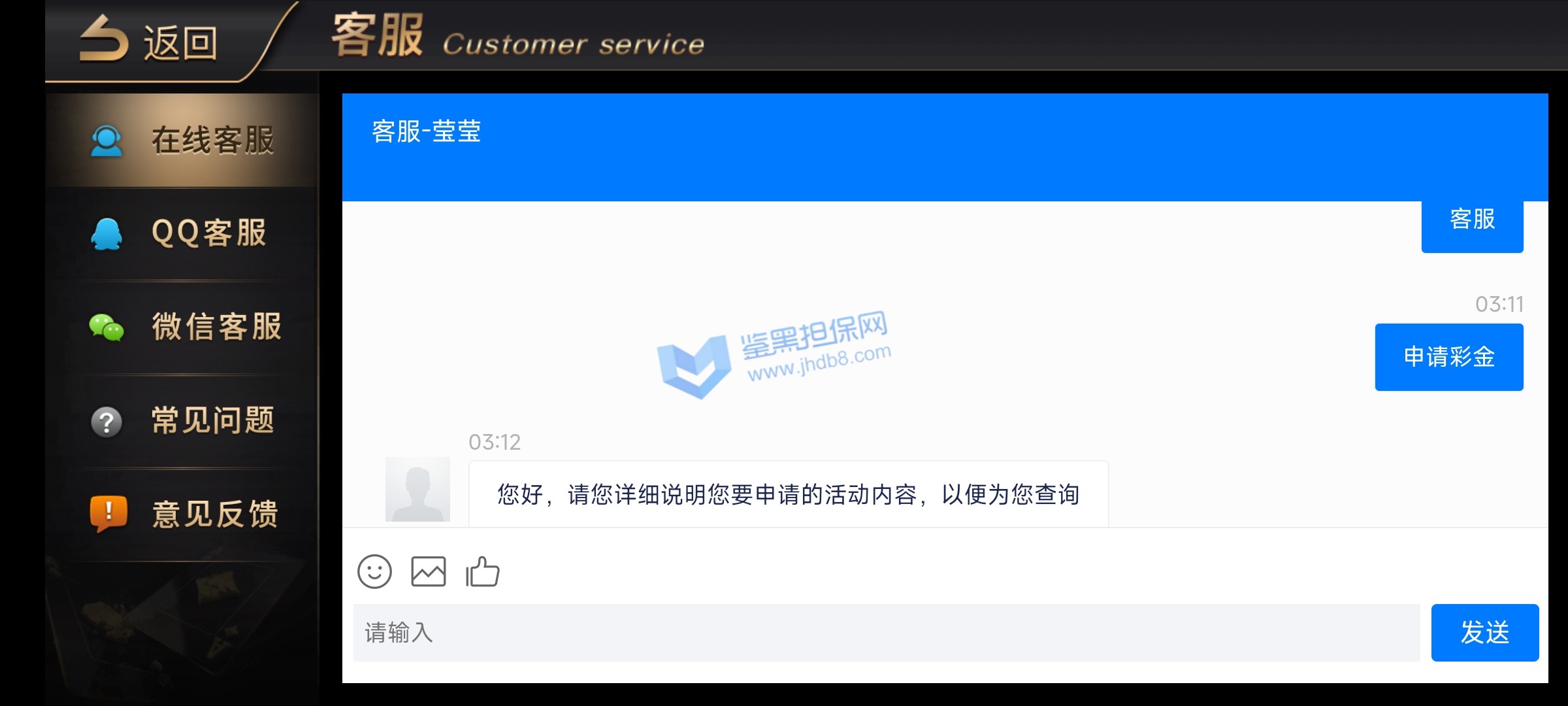Click the QQ penguin icon

106,234
